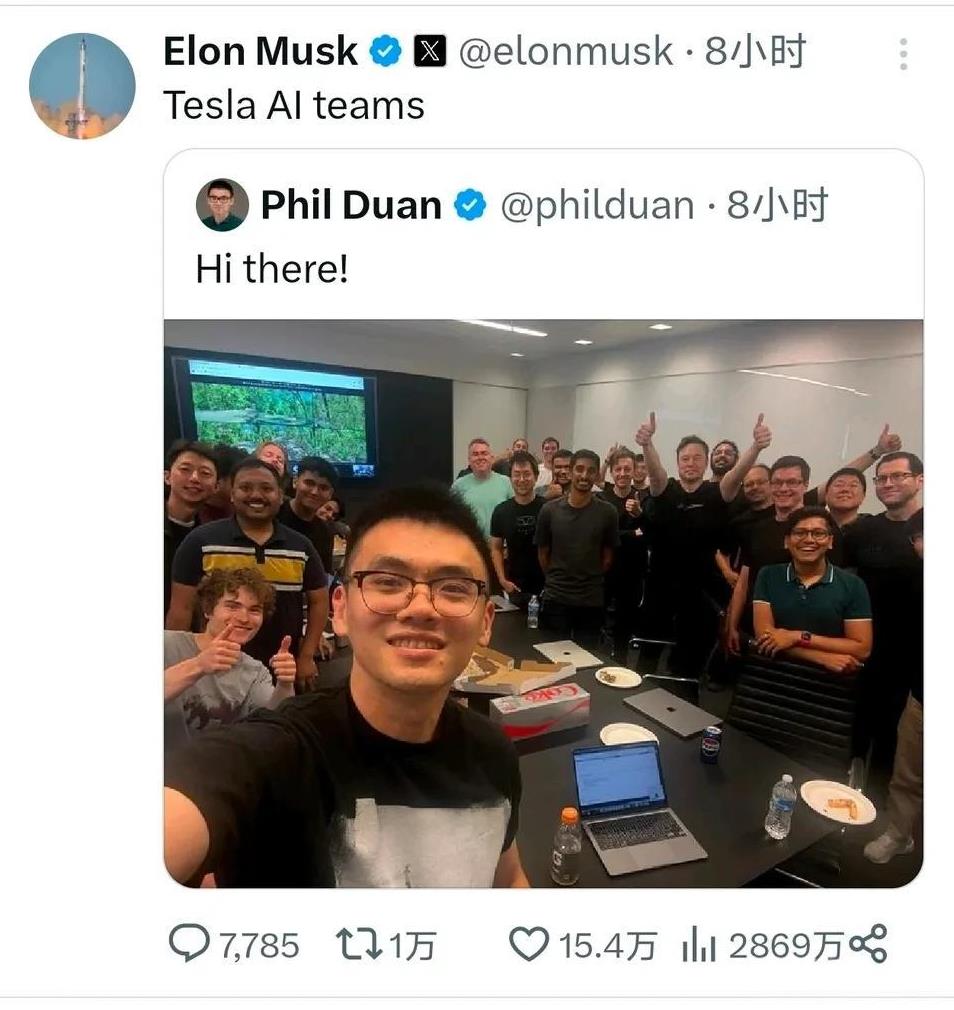Open the Elon Musk display name link
This screenshot has width=954, height=1010.
pyautogui.click(x=260, y=51)
